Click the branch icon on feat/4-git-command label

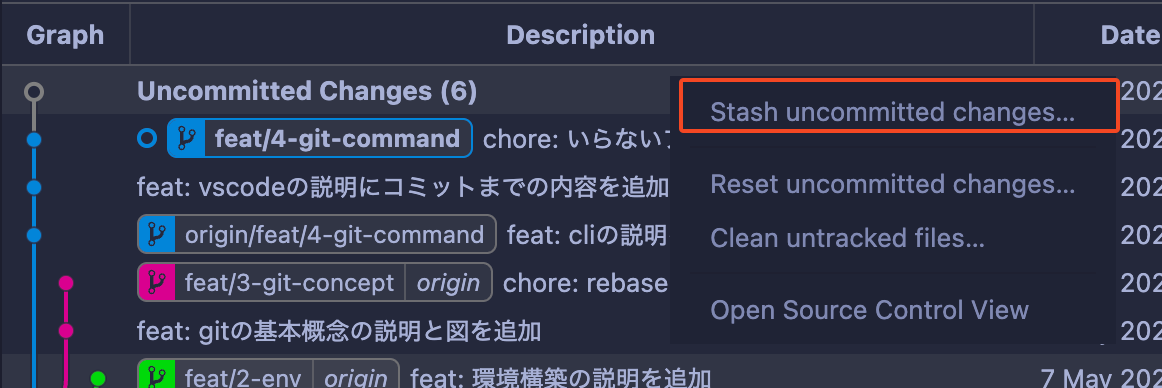click(186, 138)
